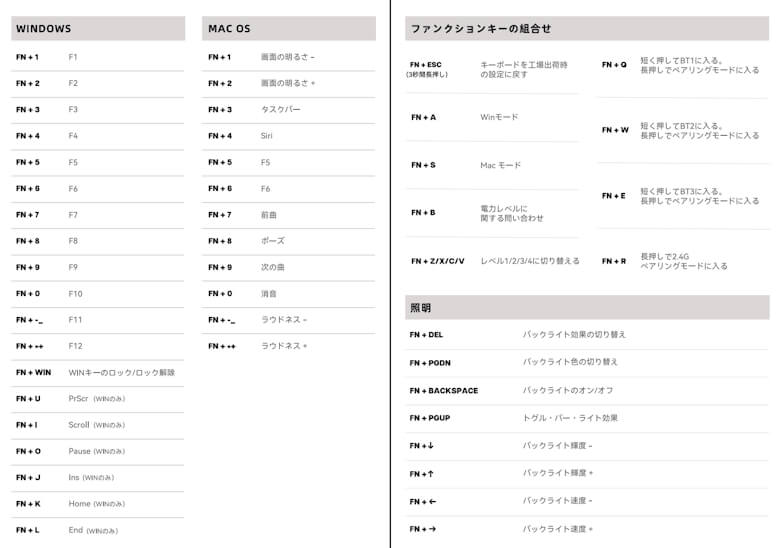Select the WINキーのロック/ロック解除 description
Image resolution: width=780 pixels, height=548 pixels.
point(121,372)
